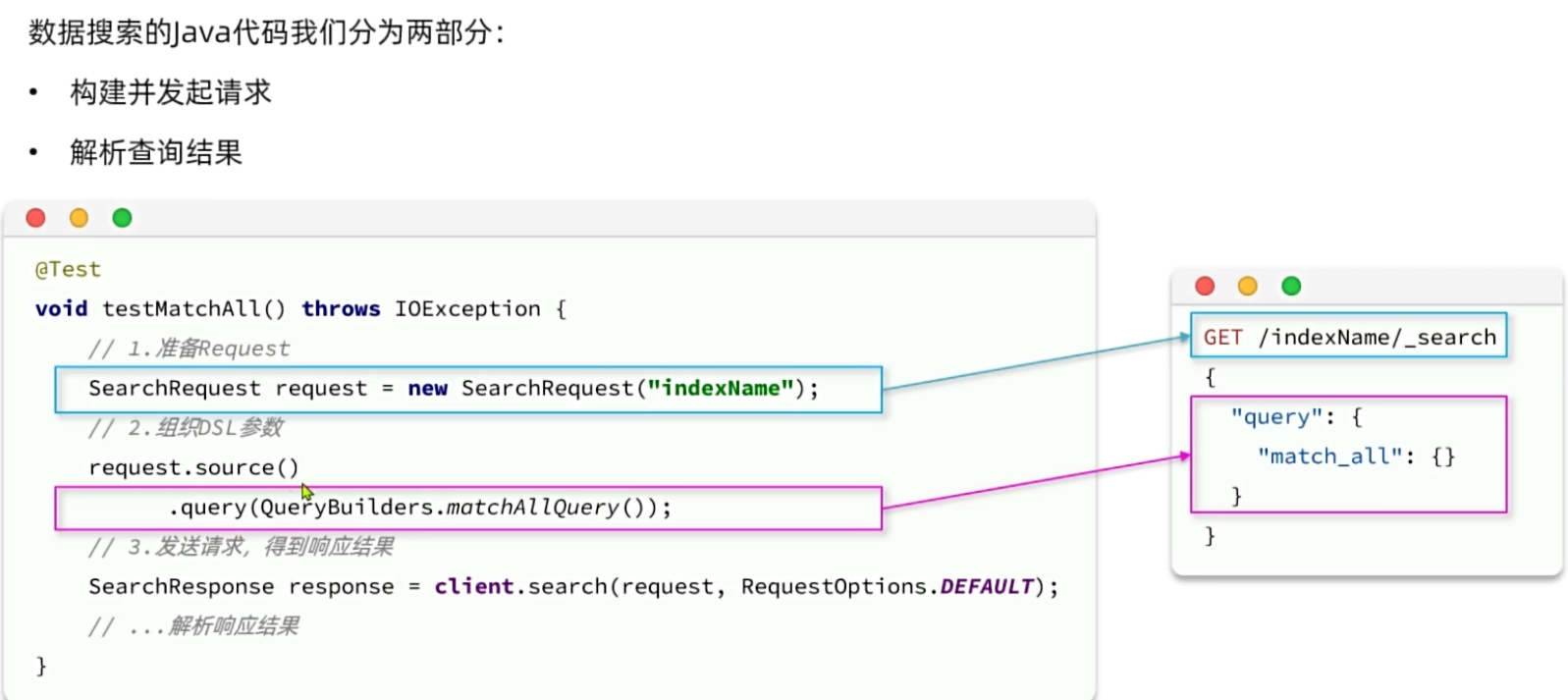Click the 解析查询结果 bullet item

155,152
